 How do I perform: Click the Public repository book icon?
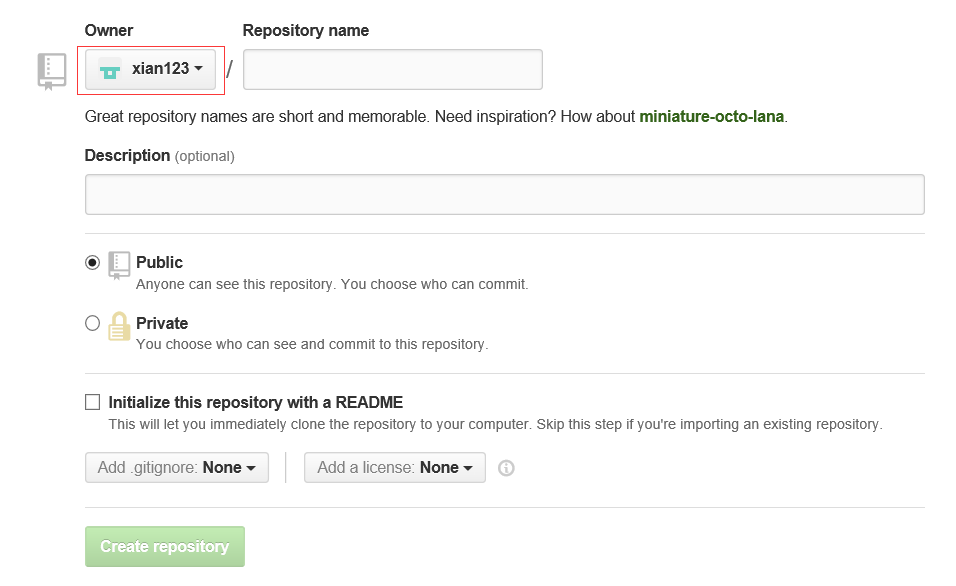coord(120,265)
